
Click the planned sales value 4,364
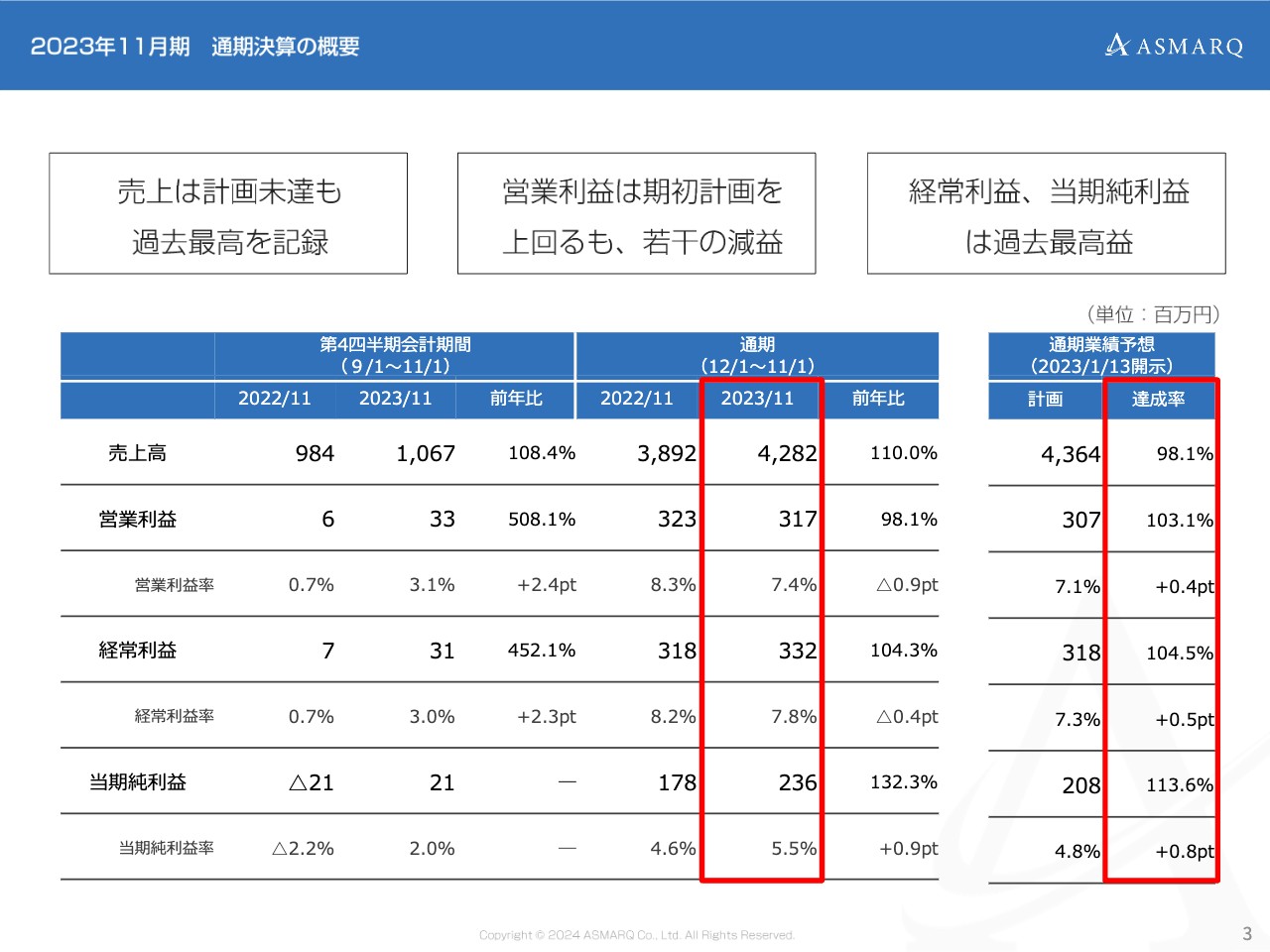pos(1070,455)
